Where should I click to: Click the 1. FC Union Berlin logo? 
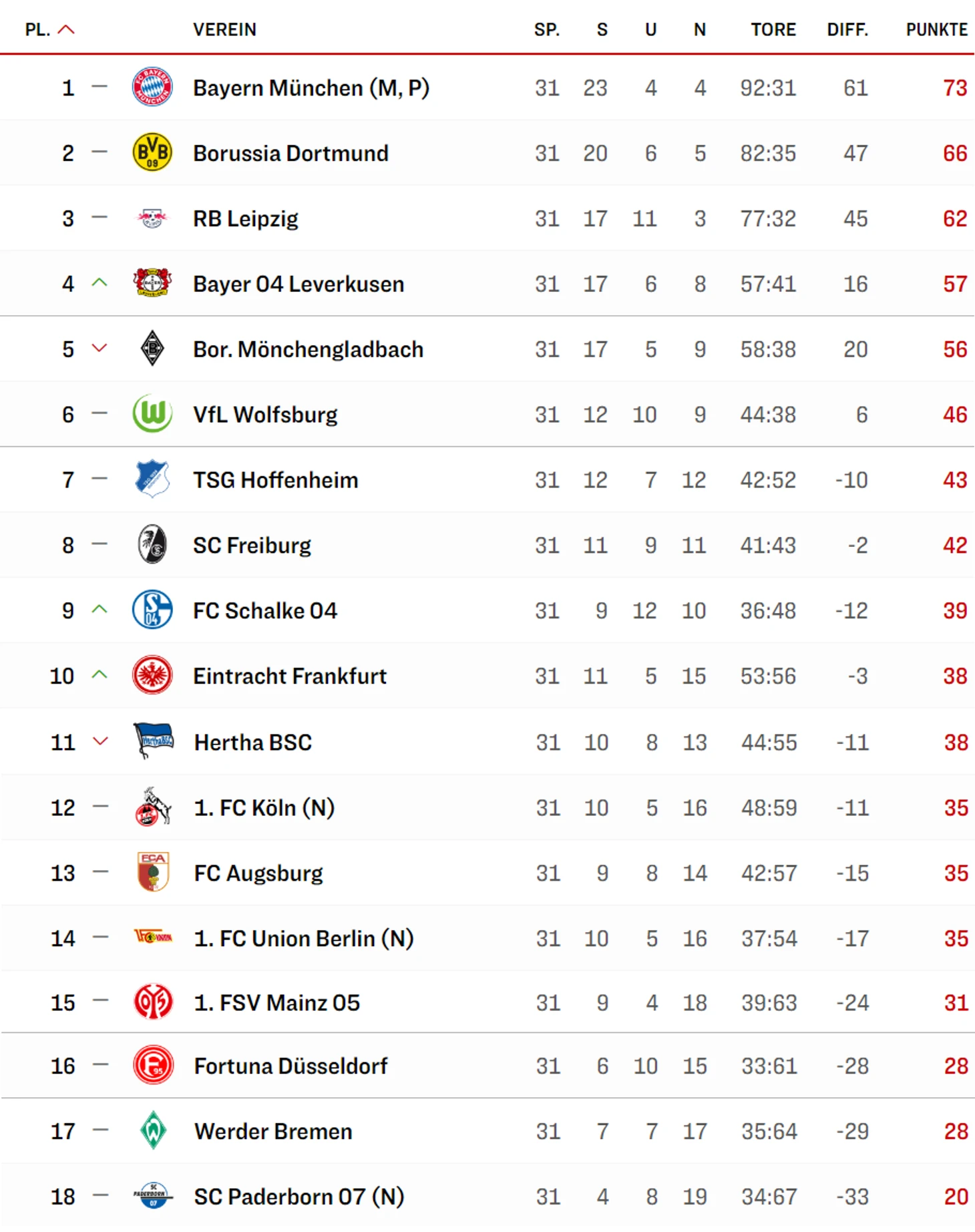coord(154,938)
